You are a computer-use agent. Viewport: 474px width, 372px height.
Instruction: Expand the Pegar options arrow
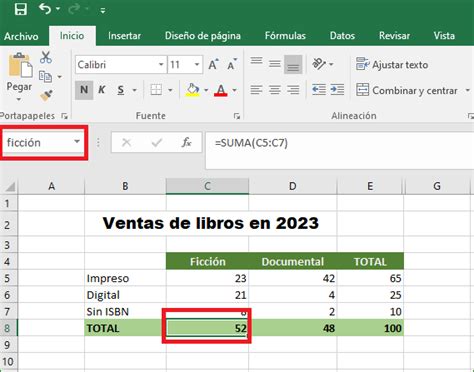[x=19, y=99]
